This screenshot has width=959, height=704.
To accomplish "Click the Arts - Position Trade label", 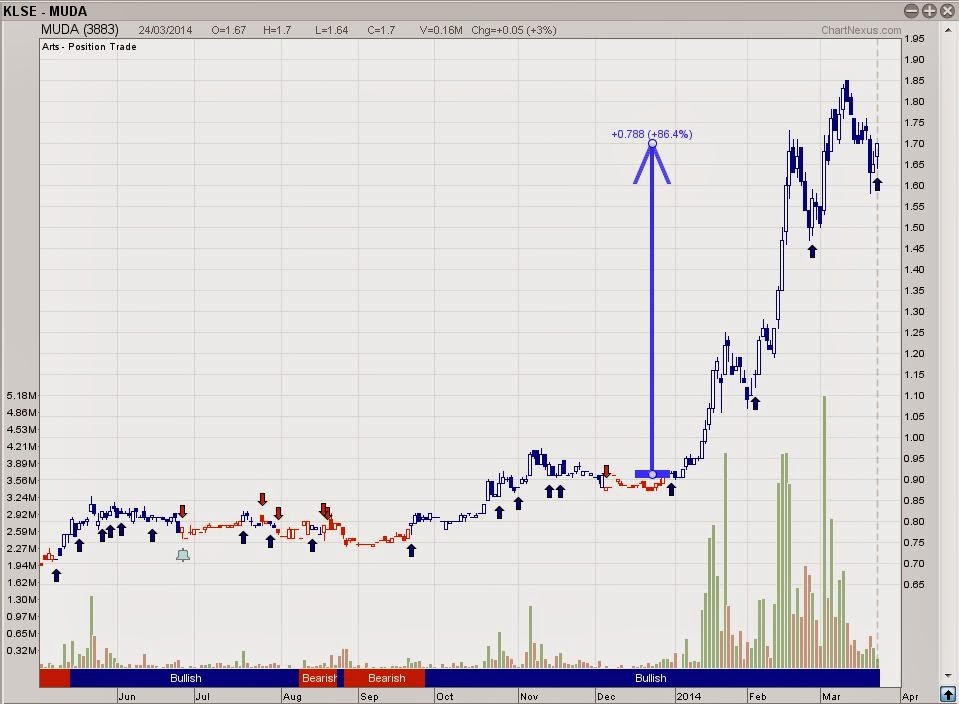I will (88, 46).
